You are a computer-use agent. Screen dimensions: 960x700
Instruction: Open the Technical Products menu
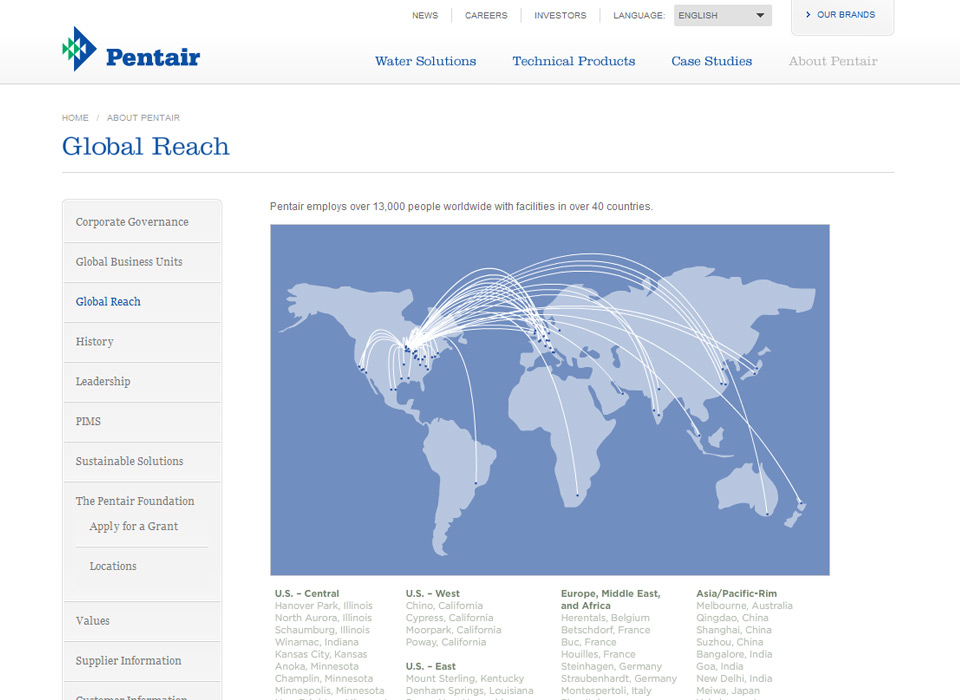pos(574,61)
